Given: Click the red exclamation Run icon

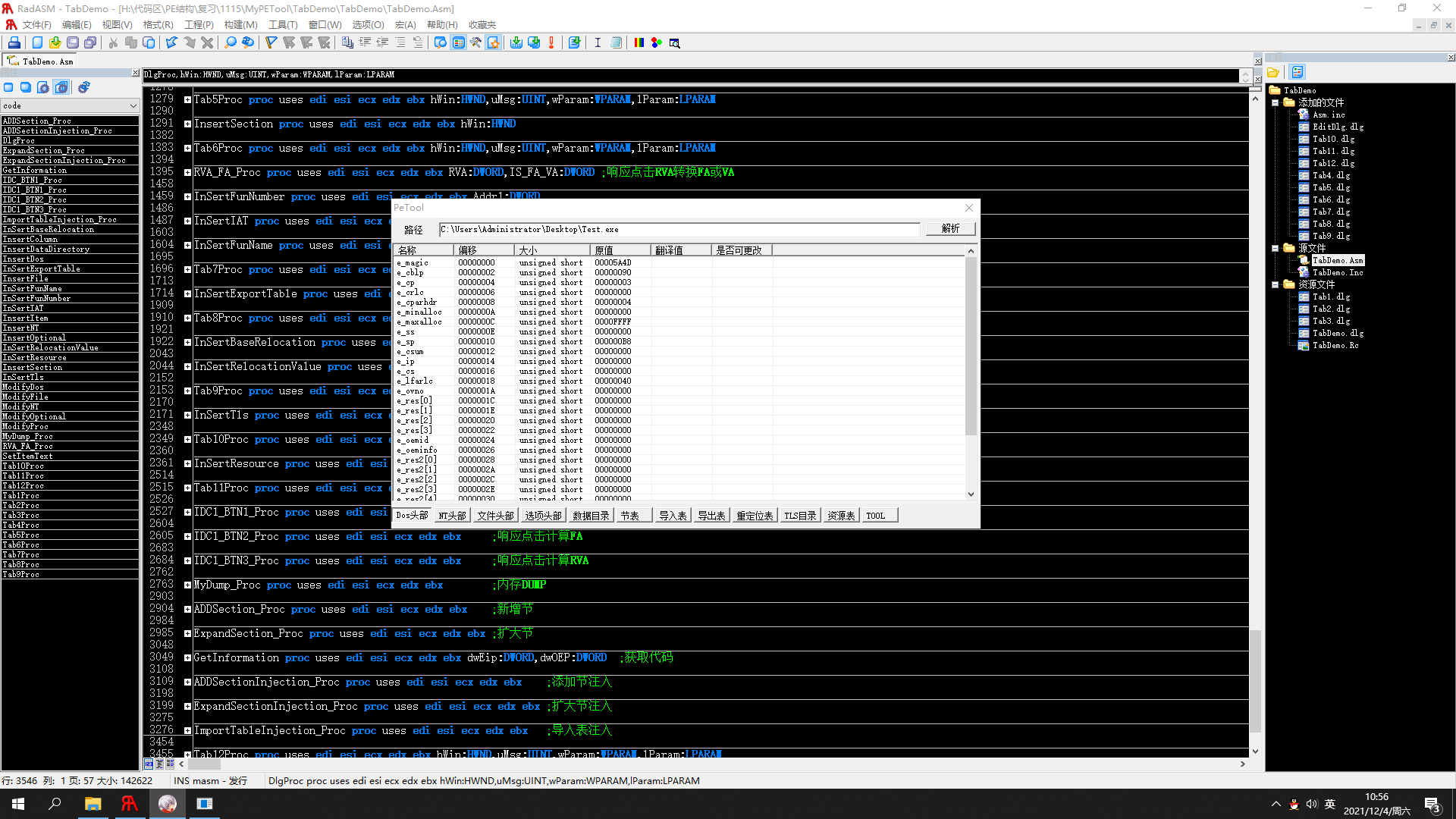Looking at the screenshot, I should pos(551,43).
